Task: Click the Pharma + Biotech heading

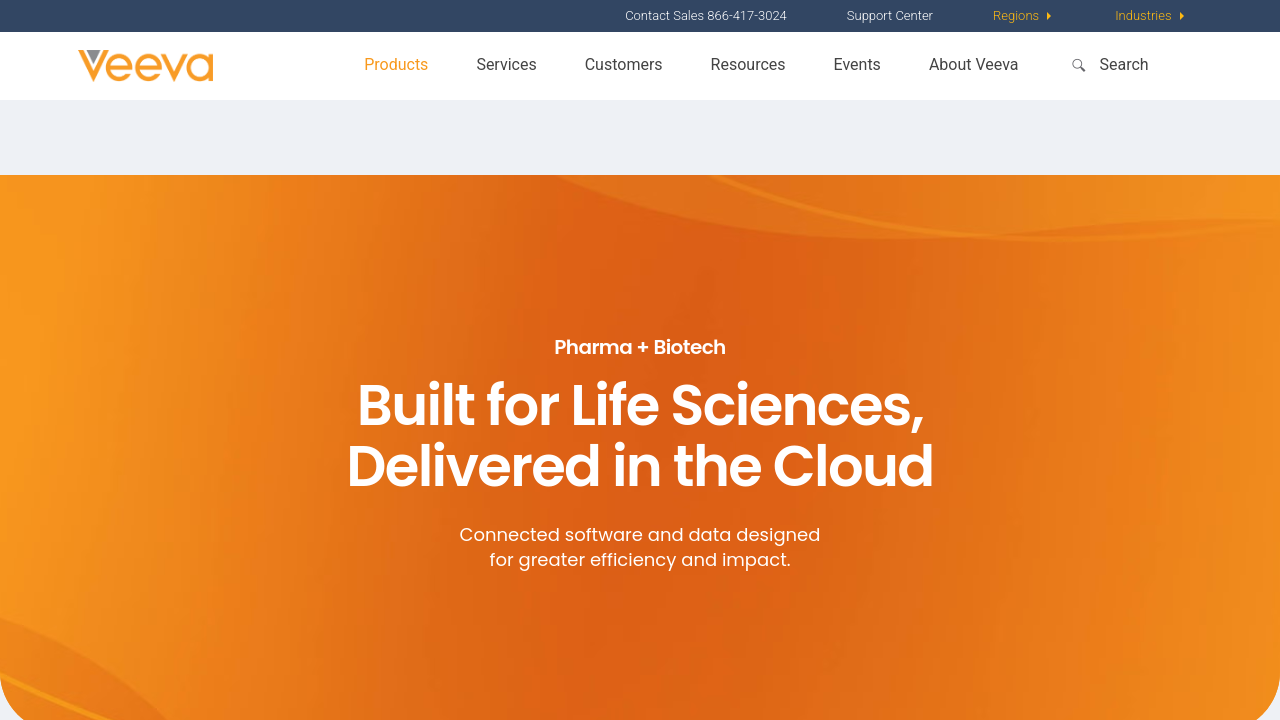Action: 640,347
